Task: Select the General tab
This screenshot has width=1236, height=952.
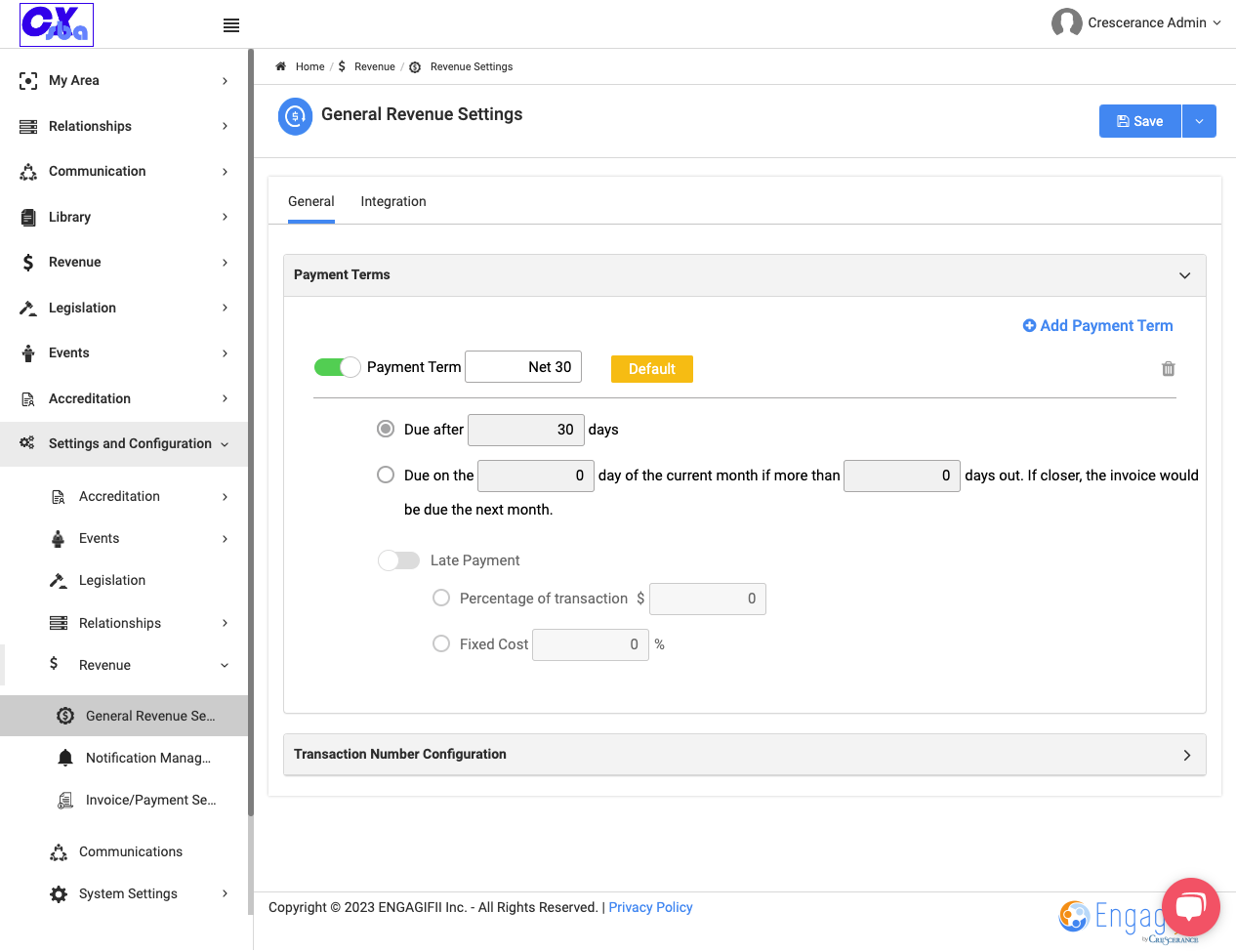Action: click(311, 201)
